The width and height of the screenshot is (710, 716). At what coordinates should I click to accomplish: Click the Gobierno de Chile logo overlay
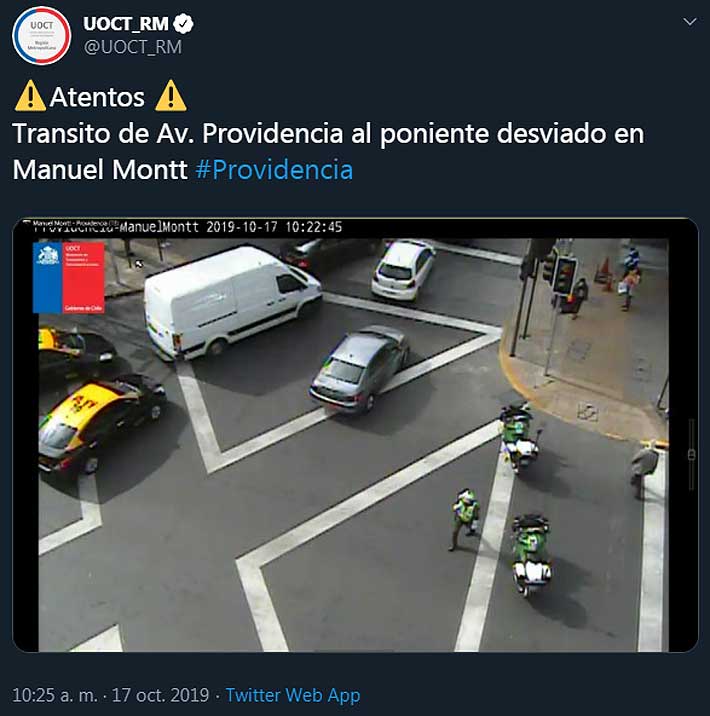point(68,278)
